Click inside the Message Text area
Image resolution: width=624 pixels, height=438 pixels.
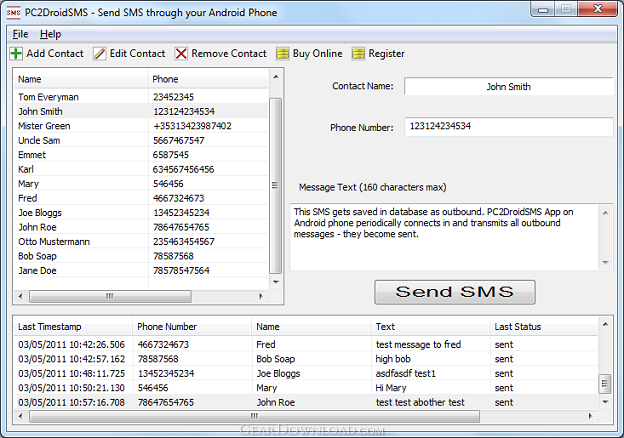coord(445,237)
